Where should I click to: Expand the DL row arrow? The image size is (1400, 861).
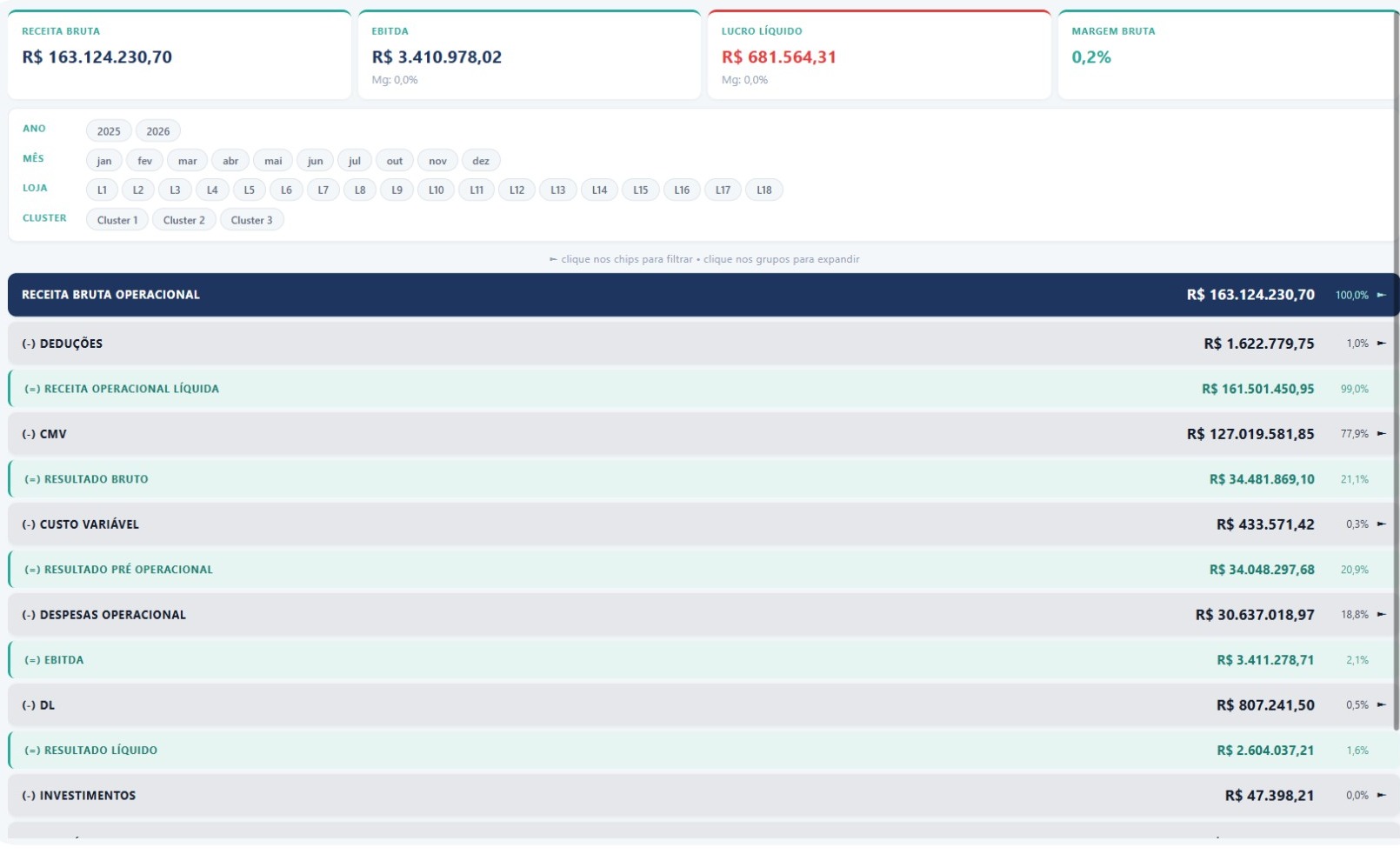[x=1382, y=705]
